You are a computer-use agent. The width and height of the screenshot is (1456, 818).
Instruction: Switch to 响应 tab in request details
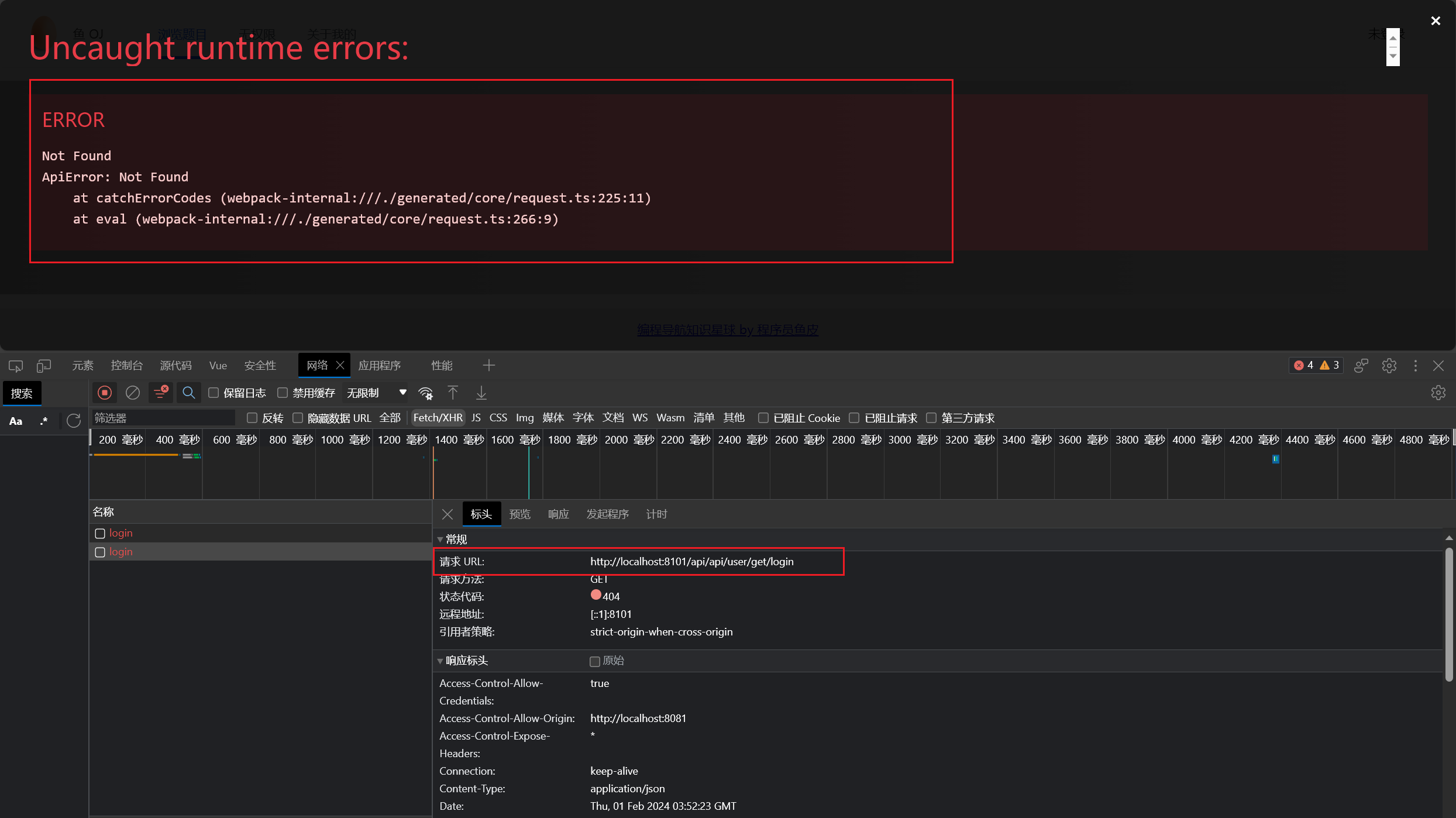point(559,514)
